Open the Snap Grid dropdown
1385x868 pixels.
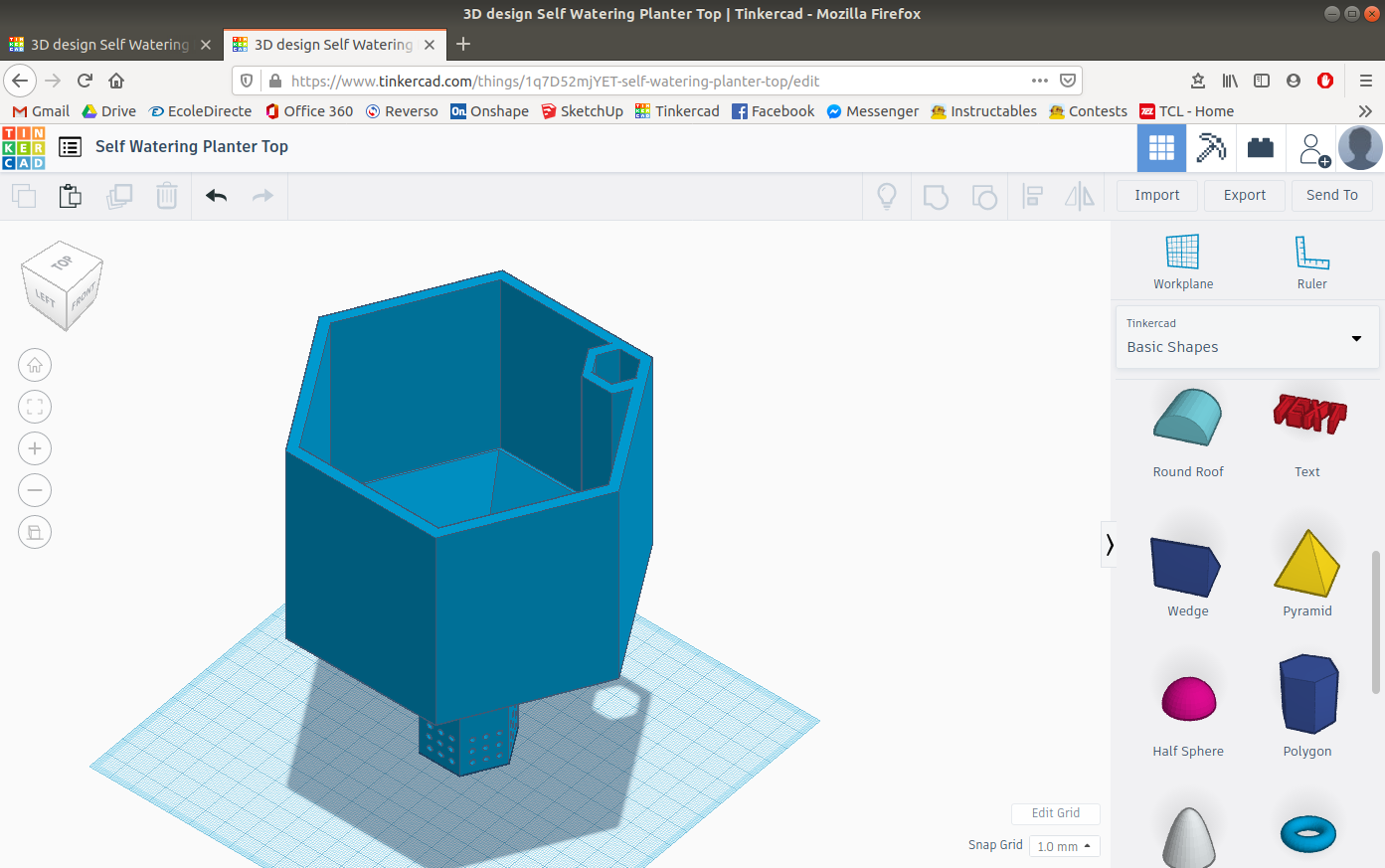[1063, 846]
